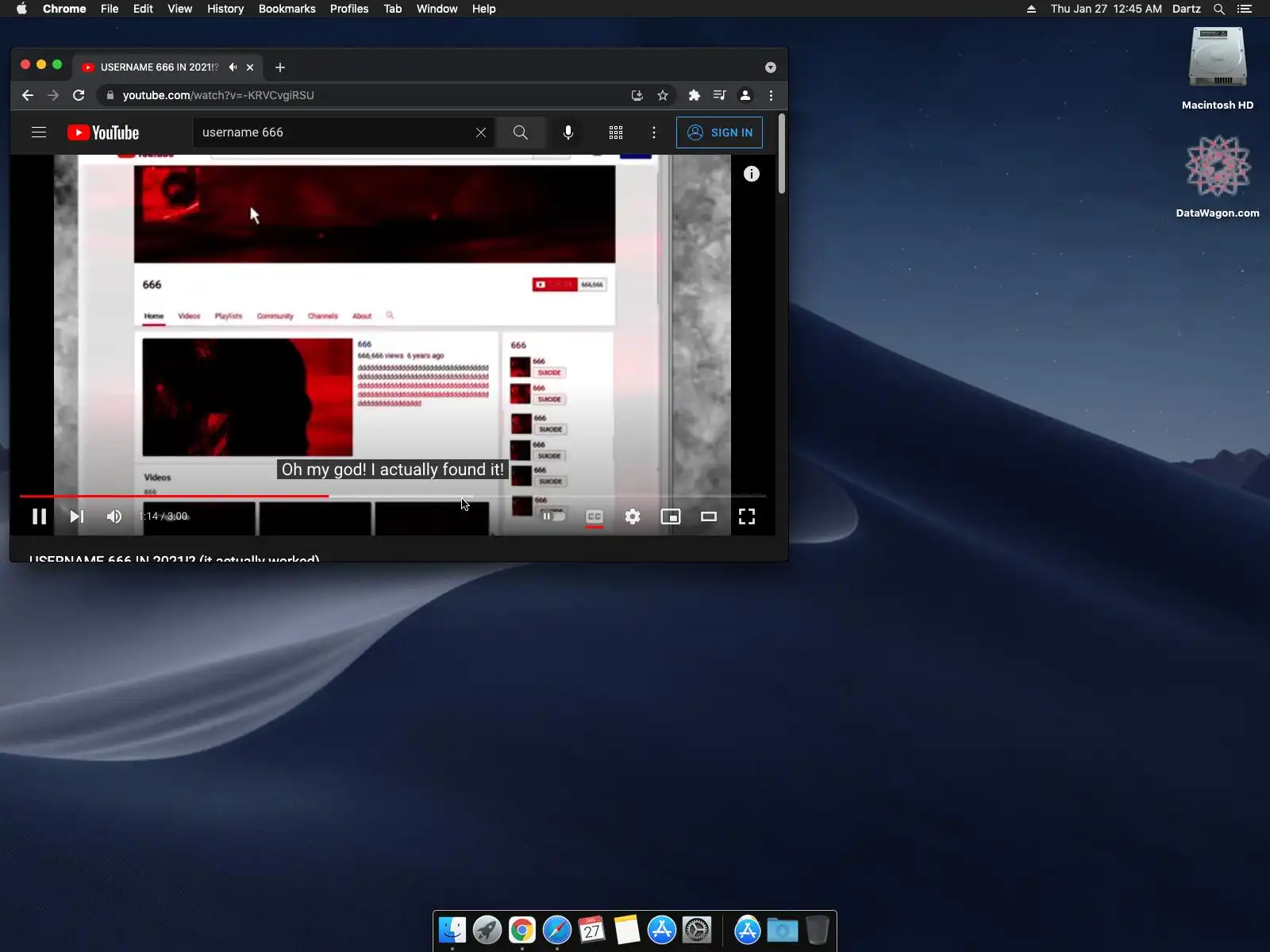Open the Edit menu
Image resolution: width=1270 pixels, height=952 pixels.
coord(143,9)
